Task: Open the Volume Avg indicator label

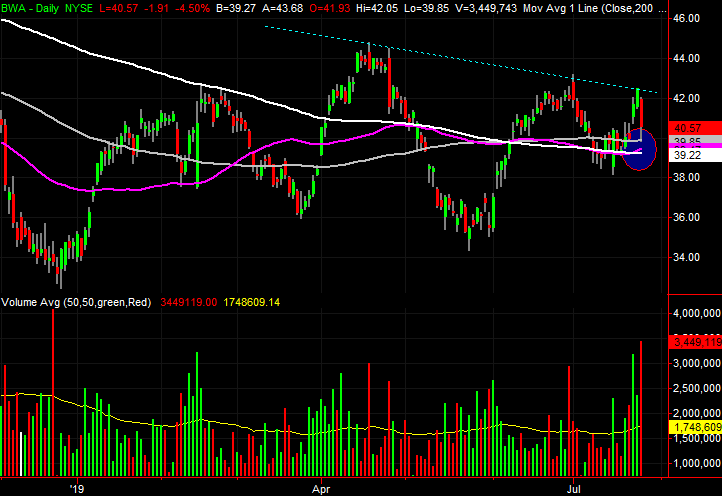Action: click(76, 302)
